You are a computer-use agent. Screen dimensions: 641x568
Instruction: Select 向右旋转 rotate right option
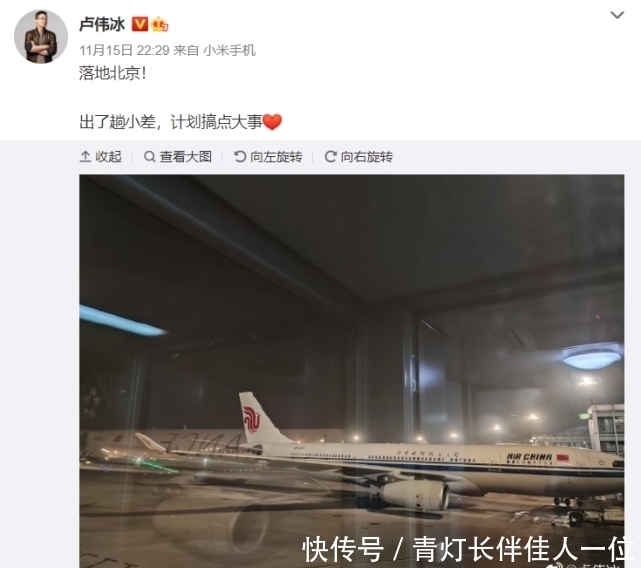coord(367,157)
